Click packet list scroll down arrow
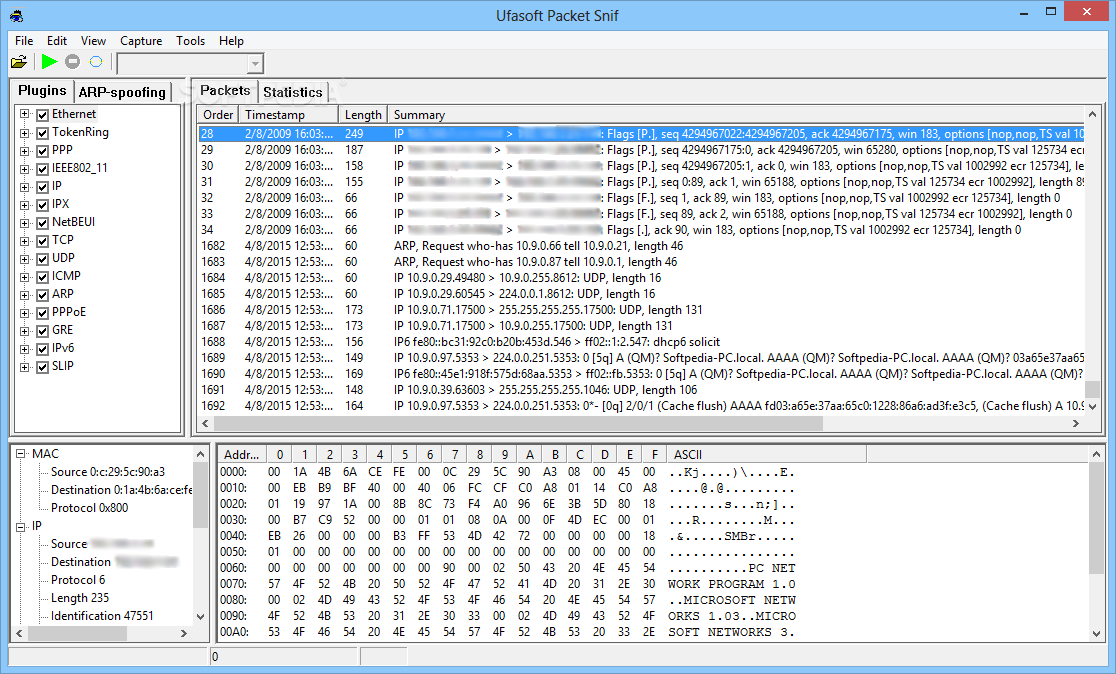The image size is (1116, 674). point(1093,406)
